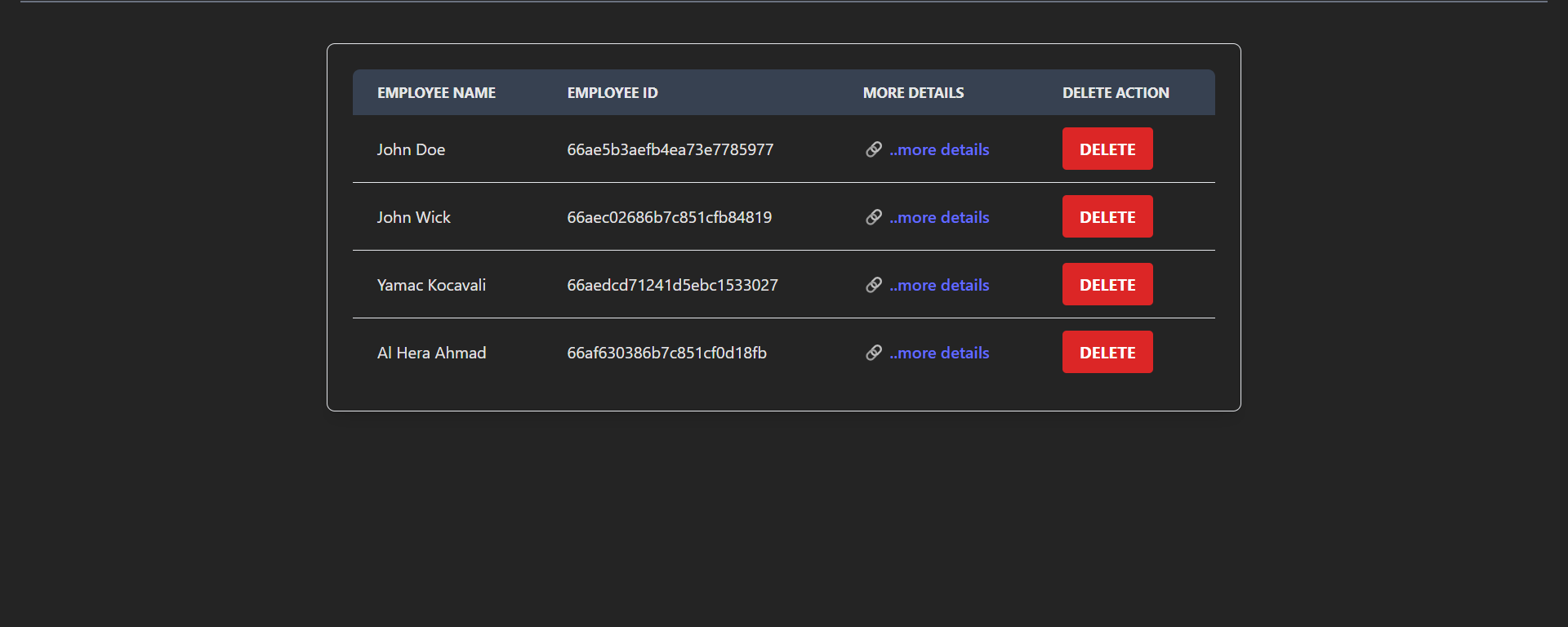Click the name Yamac Kocavali
Viewport: 1568px width, 627px height.
click(x=431, y=285)
